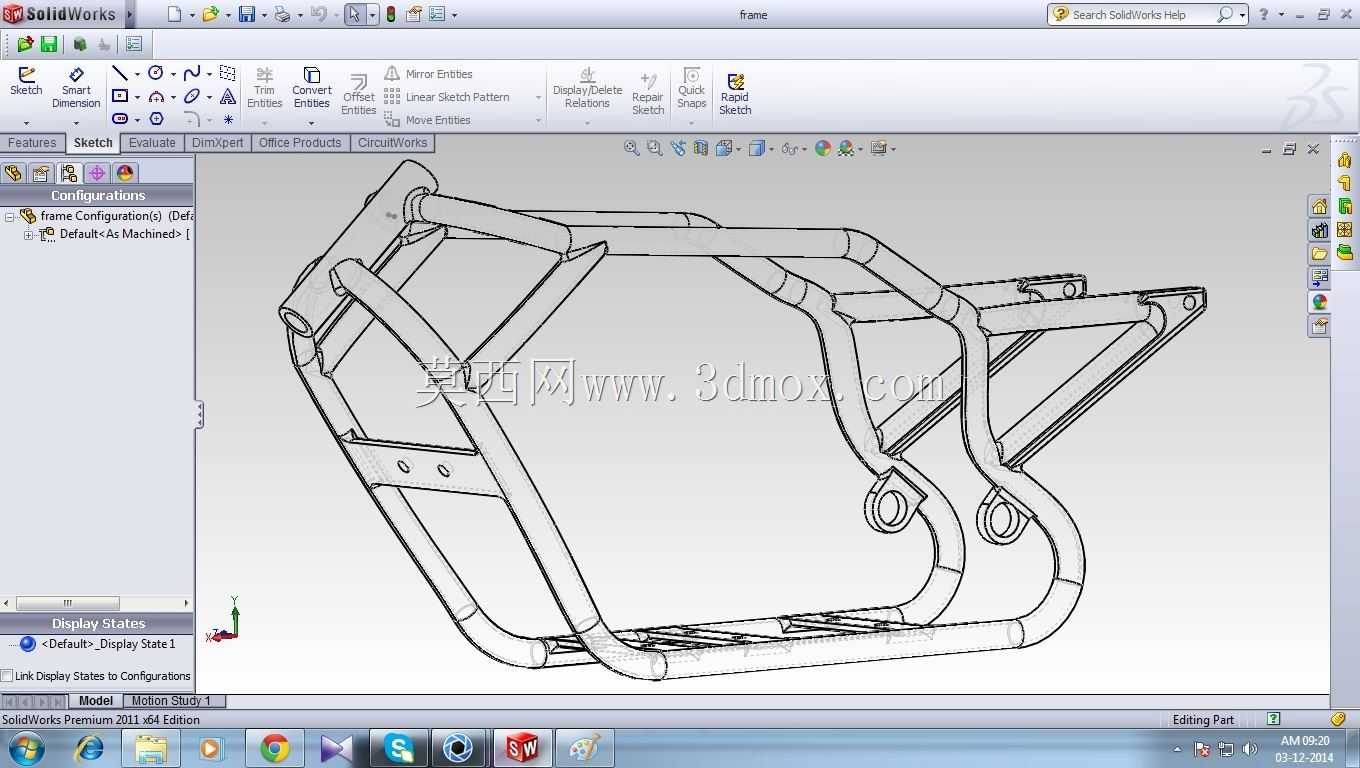Click the Offset Entities tool

click(358, 95)
